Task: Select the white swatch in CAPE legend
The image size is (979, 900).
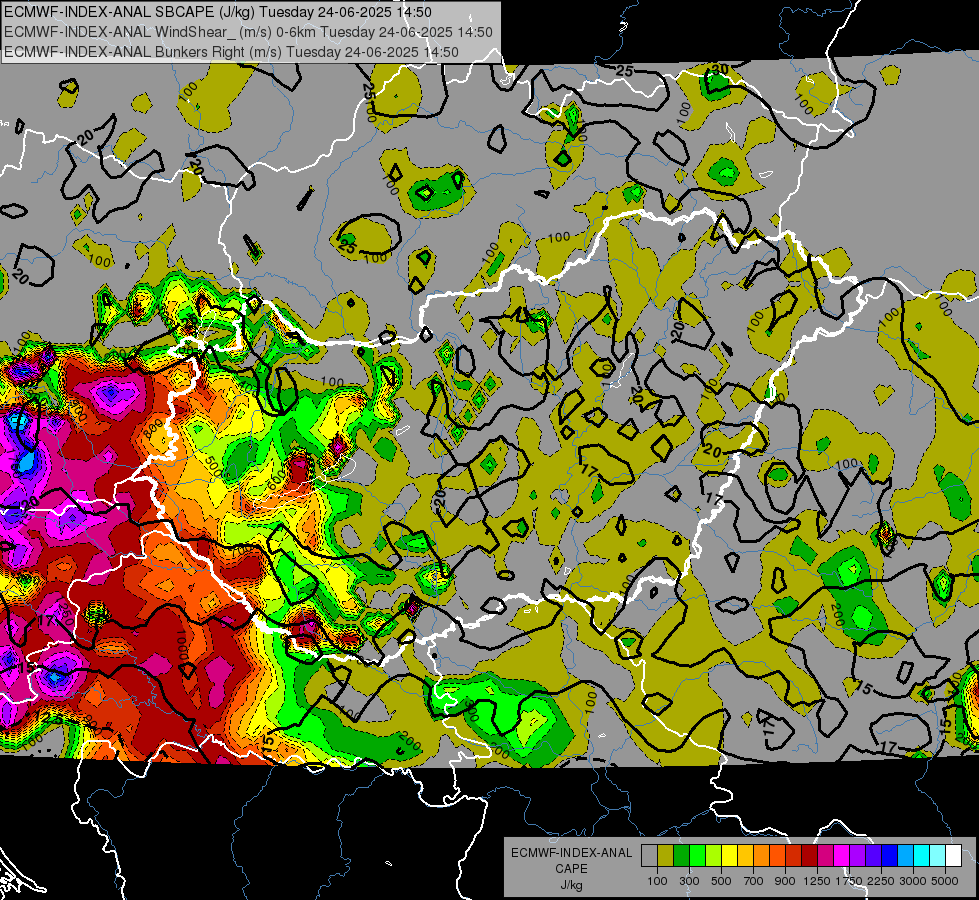Action: point(953,856)
